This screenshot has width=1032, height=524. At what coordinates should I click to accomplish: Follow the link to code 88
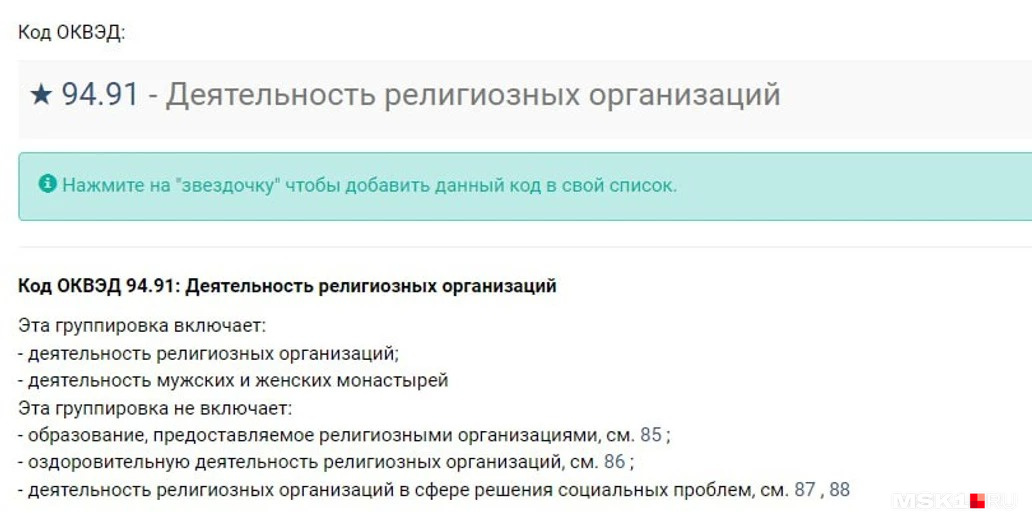pos(839,490)
